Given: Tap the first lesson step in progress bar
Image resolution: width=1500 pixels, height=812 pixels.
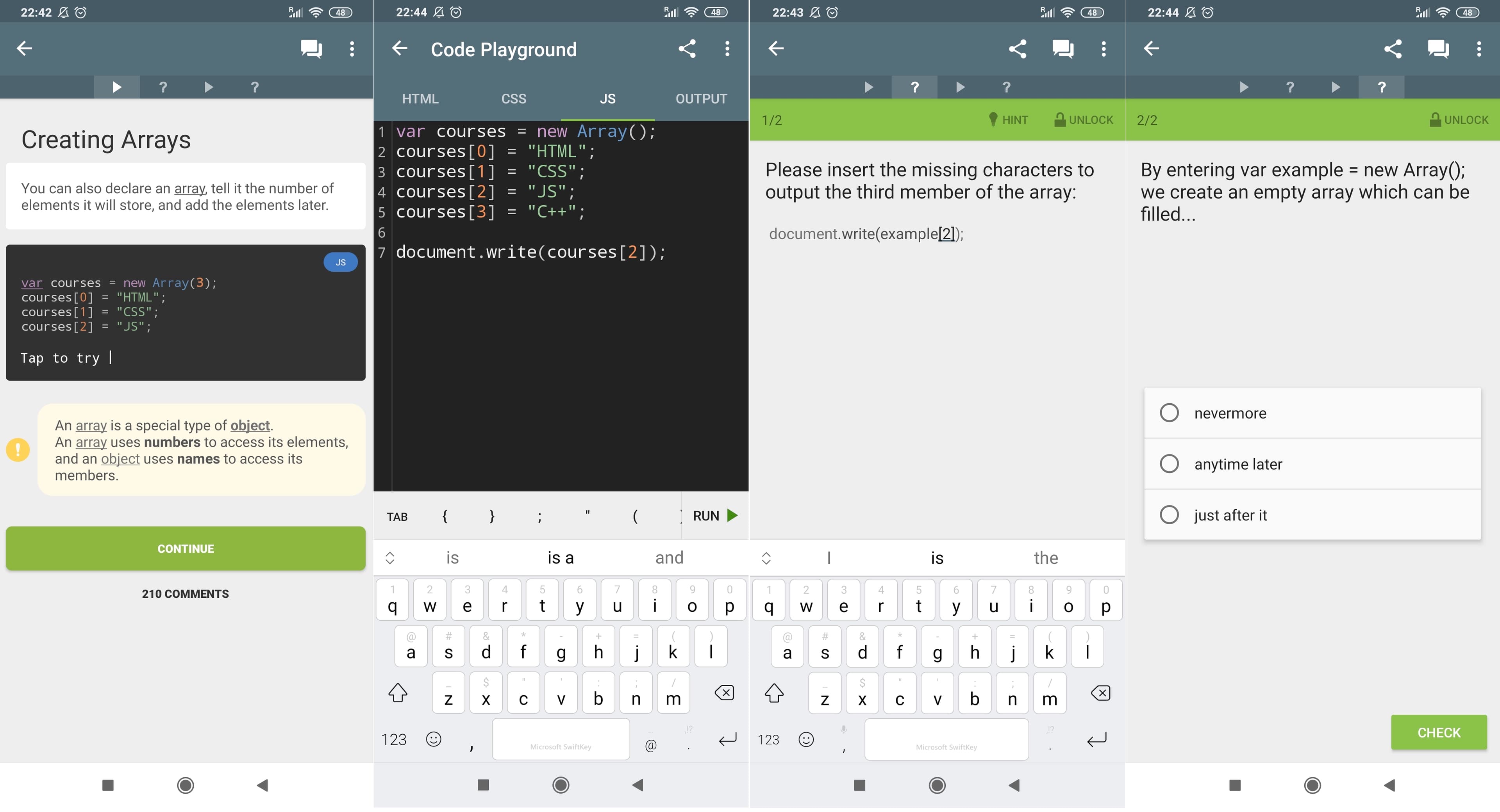Looking at the screenshot, I should click(x=116, y=87).
